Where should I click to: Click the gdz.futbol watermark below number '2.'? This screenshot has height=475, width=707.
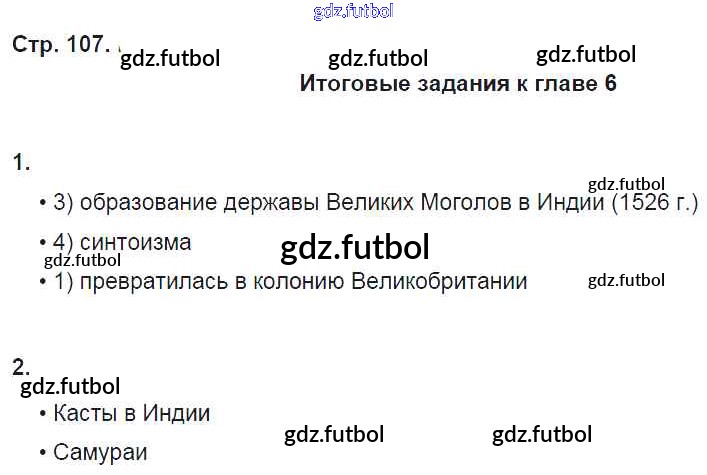point(70,386)
